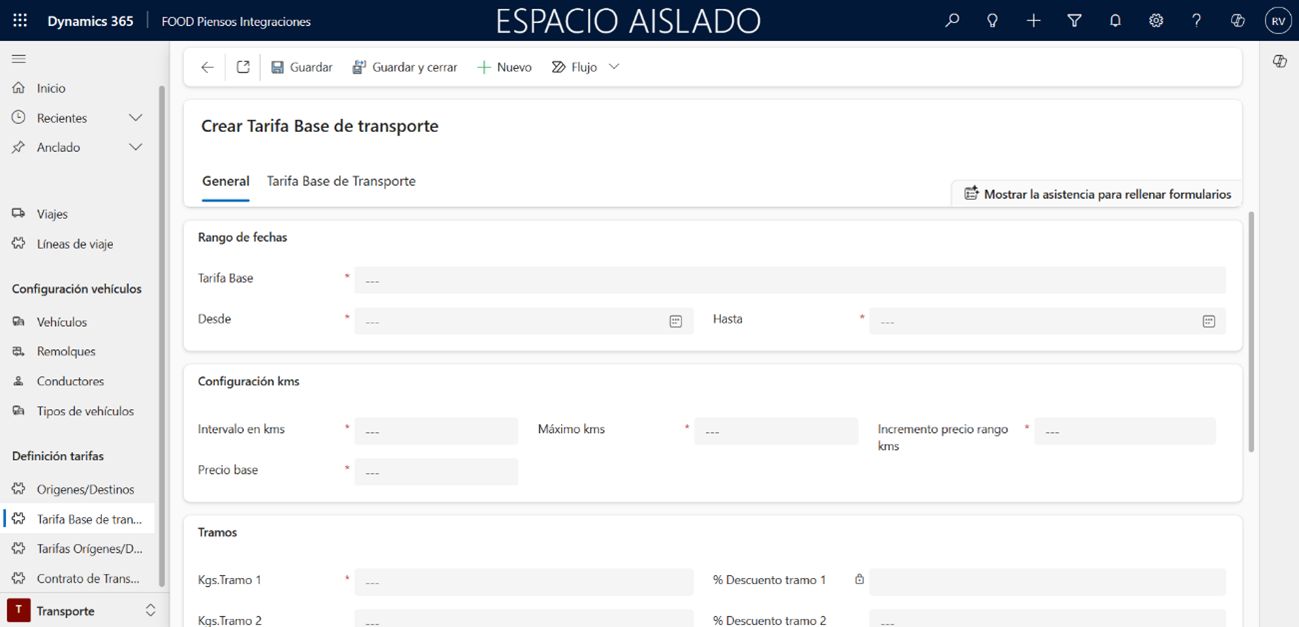Expand the Anclado section

[135, 147]
